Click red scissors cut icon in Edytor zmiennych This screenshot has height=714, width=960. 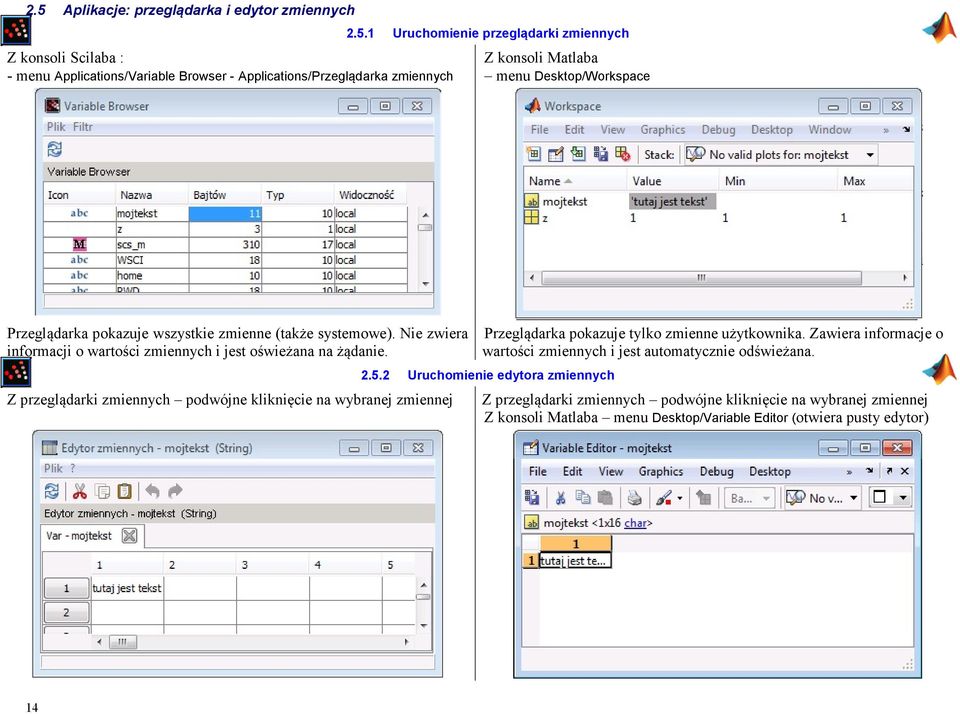tap(80, 491)
